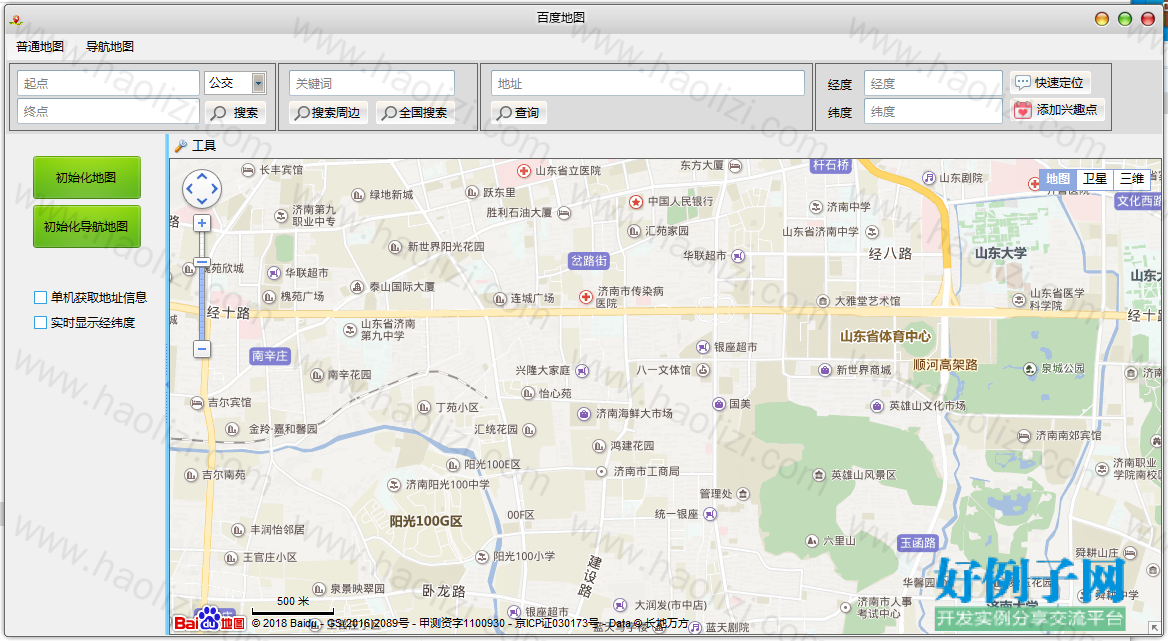
Task: Click the green 初始化导航地图 button
Action: pyautogui.click(x=86, y=226)
